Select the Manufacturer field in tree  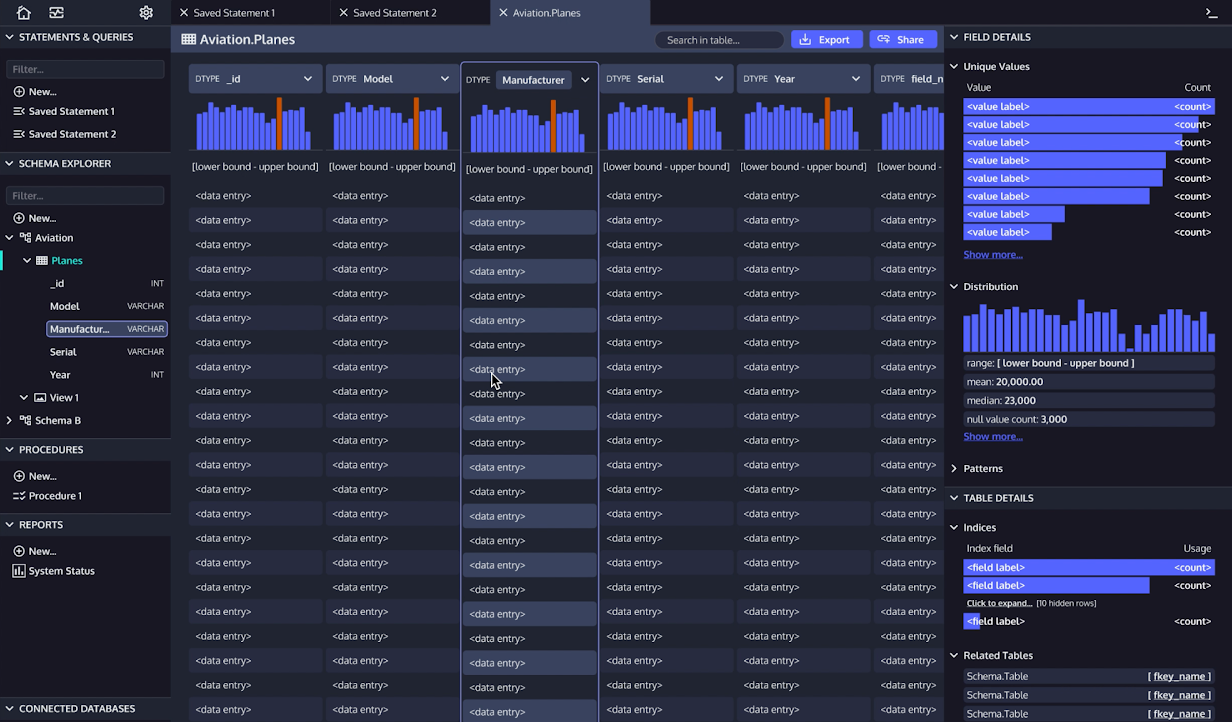pos(107,329)
